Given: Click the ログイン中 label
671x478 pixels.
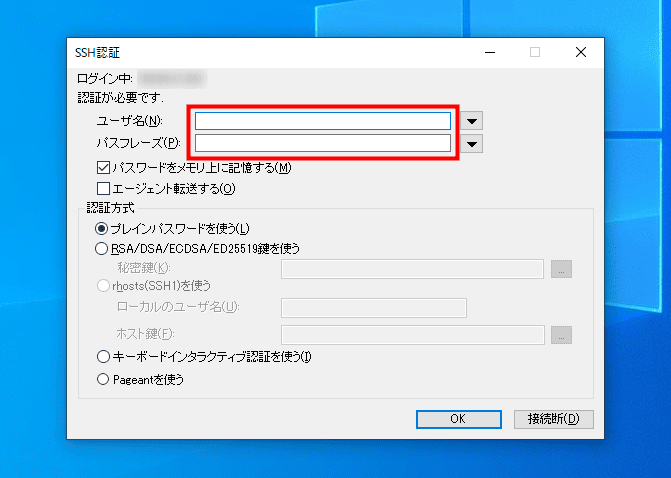Looking at the screenshot, I should click(x=105, y=79).
